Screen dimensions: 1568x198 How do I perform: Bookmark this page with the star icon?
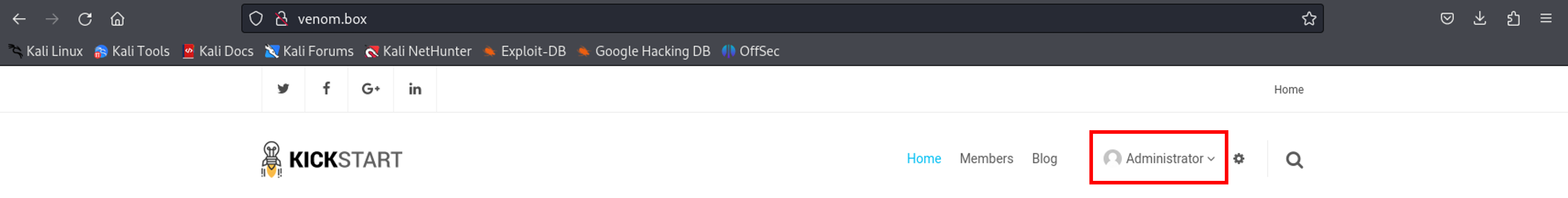point(1309,19)
